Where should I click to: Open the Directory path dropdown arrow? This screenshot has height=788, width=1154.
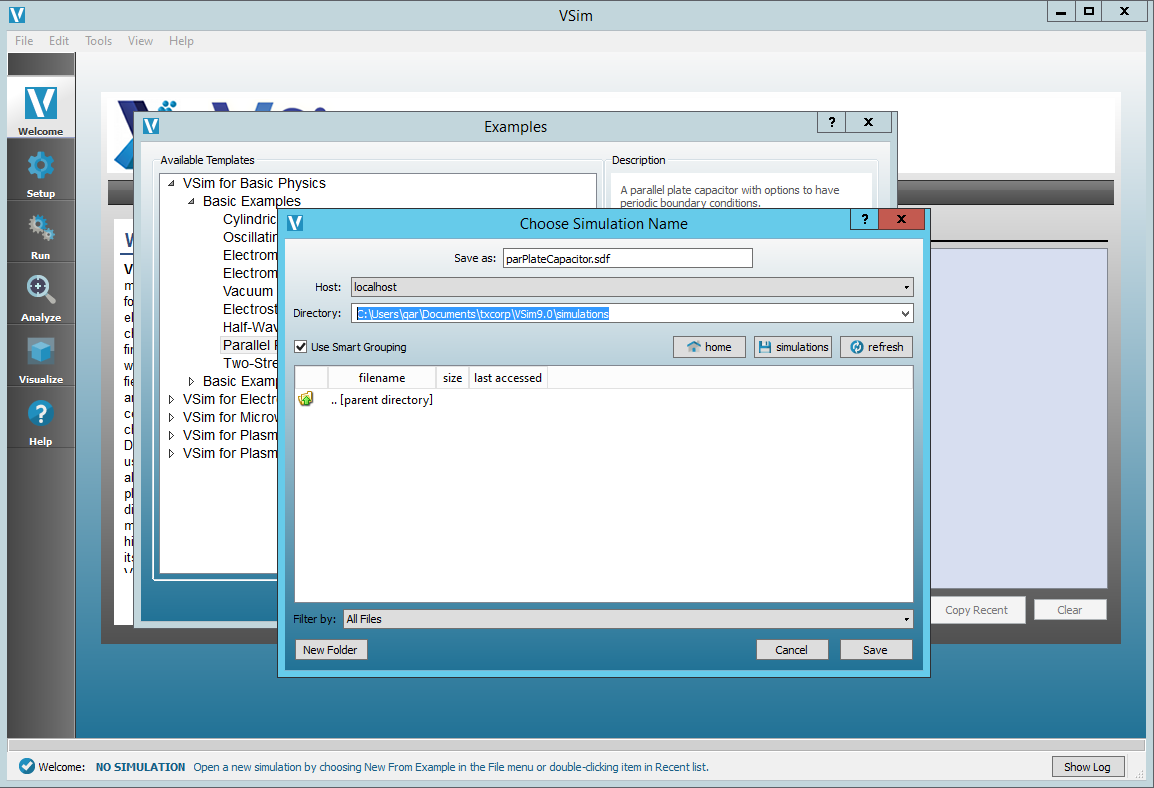coord(905,313)
